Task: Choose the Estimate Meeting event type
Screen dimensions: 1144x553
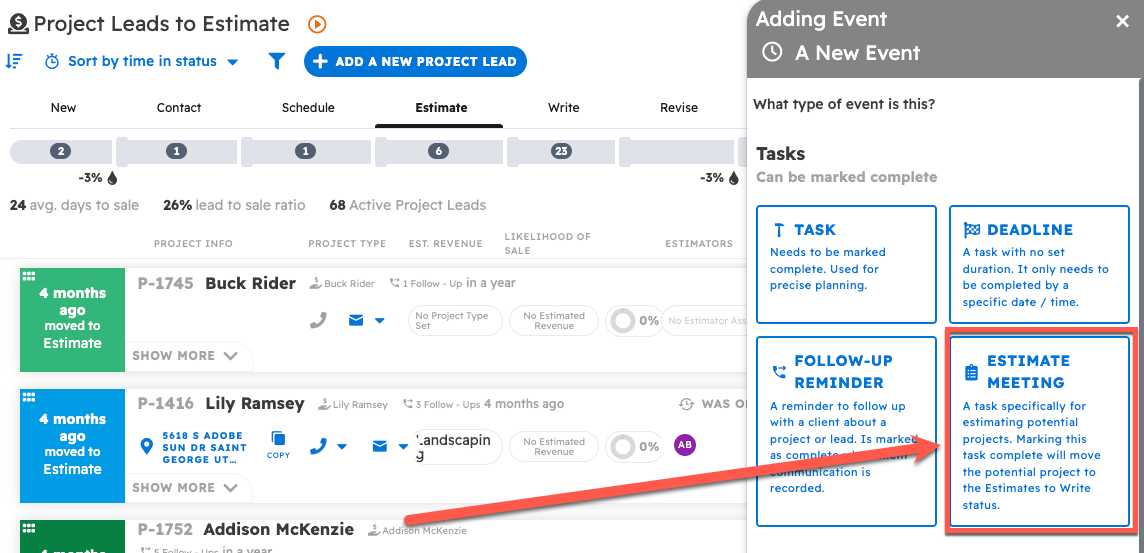Action: point(1039,431)
